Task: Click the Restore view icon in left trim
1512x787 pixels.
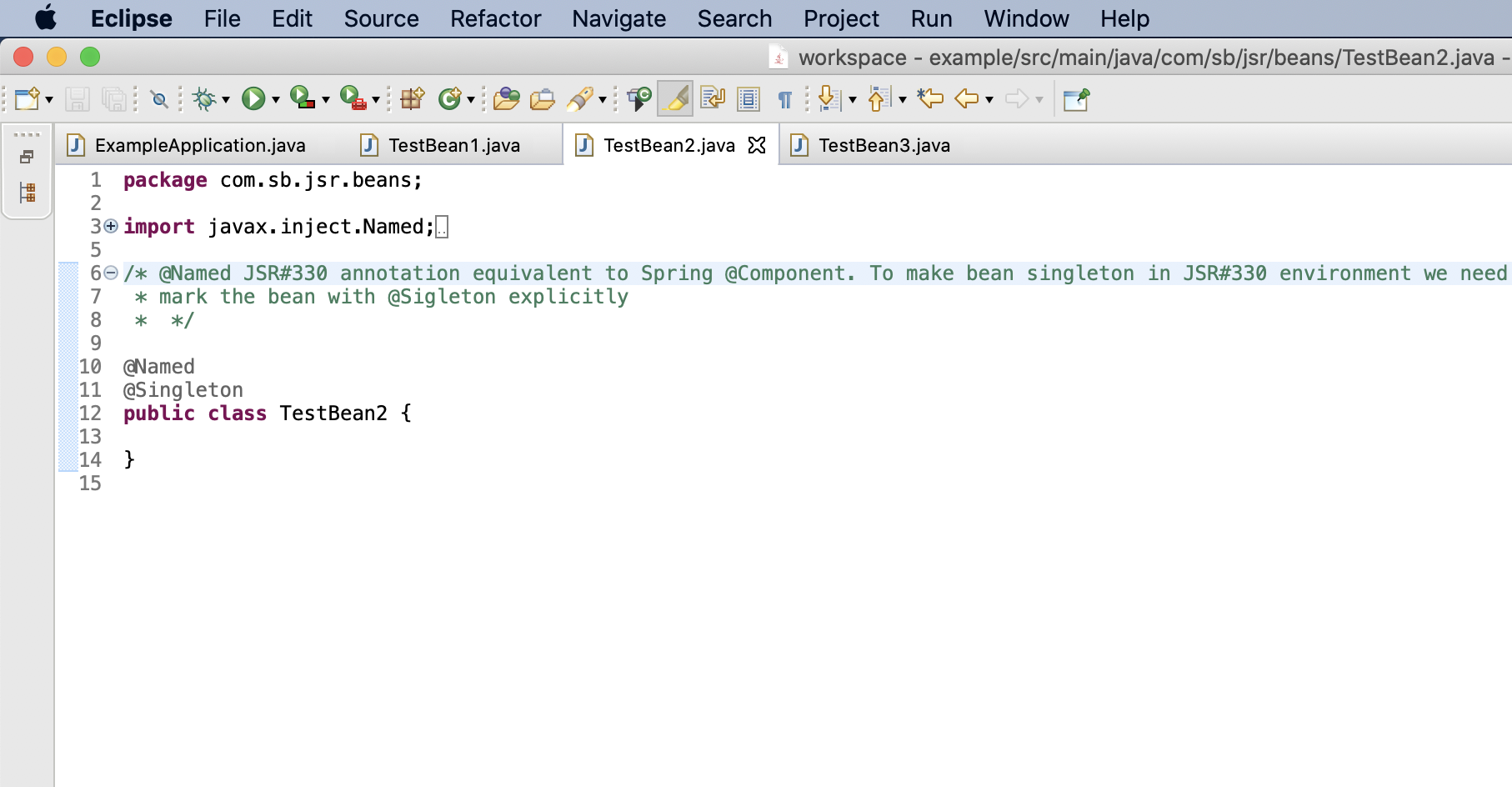Action: pos(27,157)
